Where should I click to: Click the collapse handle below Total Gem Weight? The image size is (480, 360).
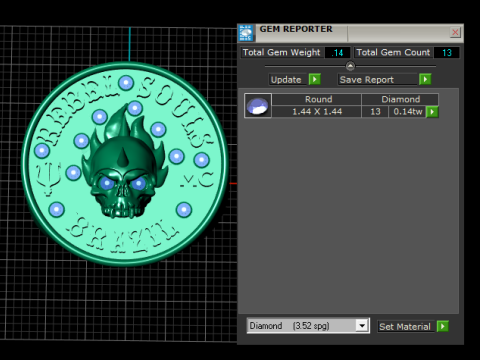(350, 66)
